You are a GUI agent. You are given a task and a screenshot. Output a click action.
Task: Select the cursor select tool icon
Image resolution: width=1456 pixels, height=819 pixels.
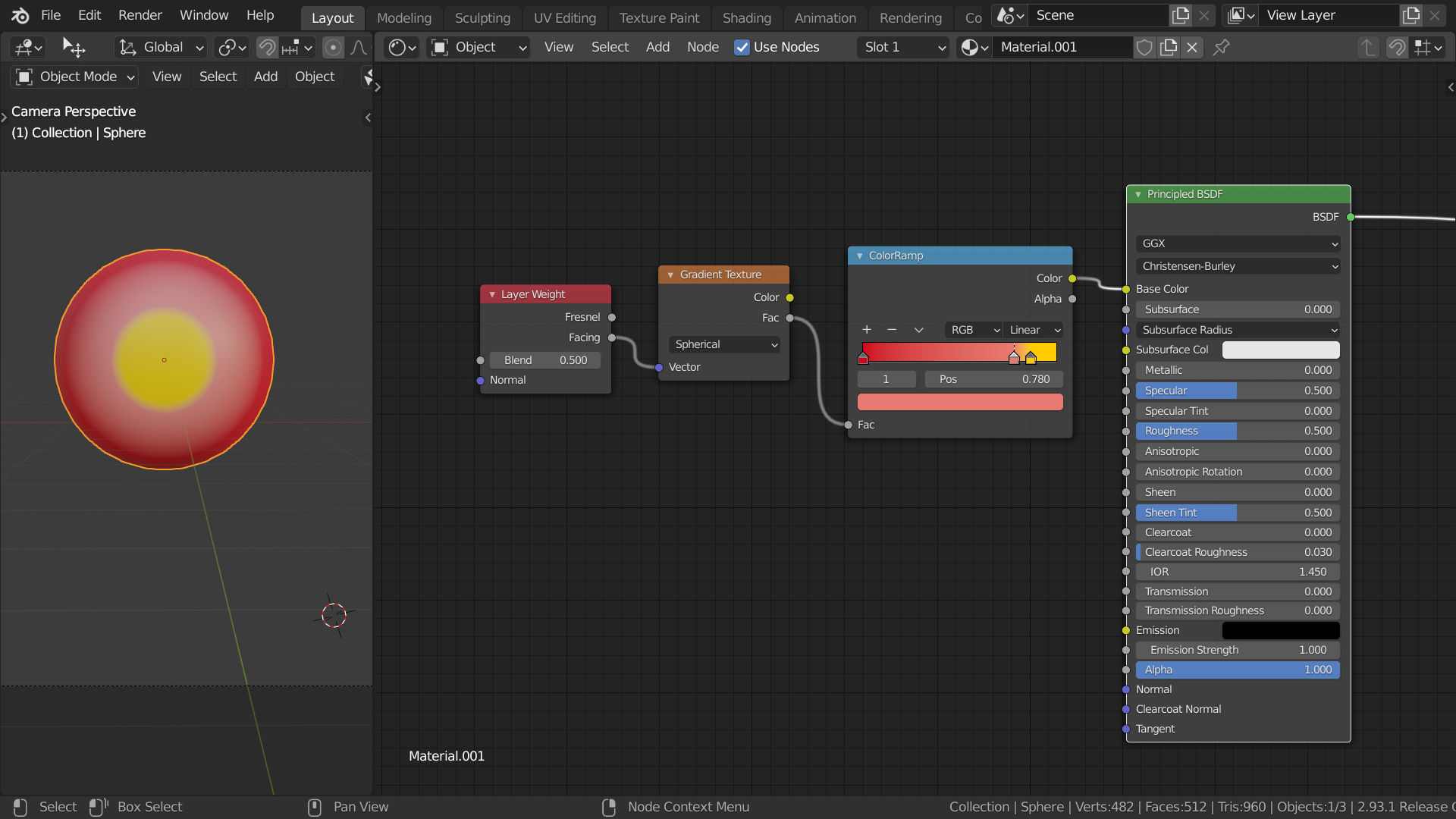pos(74,48)
